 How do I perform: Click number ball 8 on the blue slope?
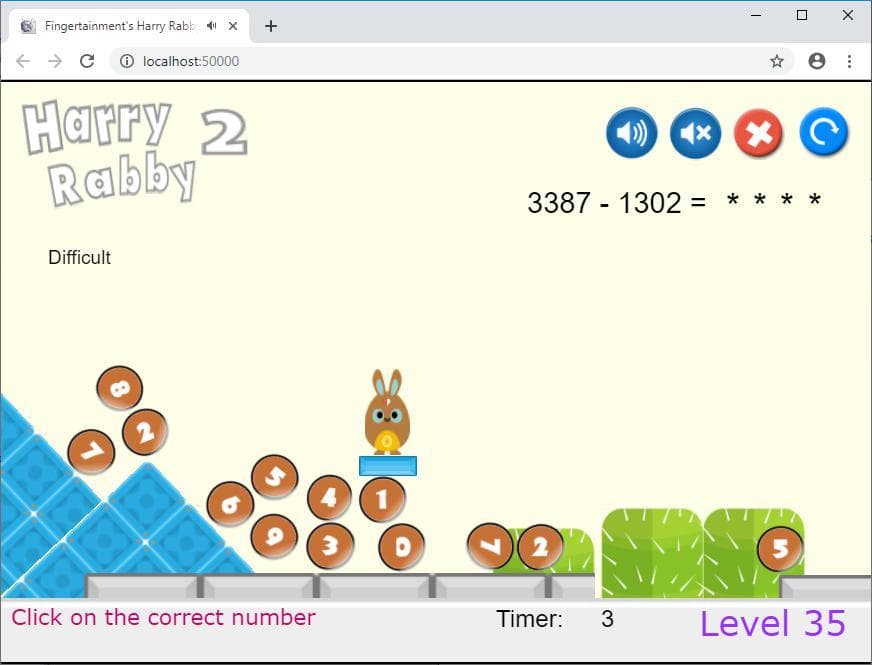point(120,388)
